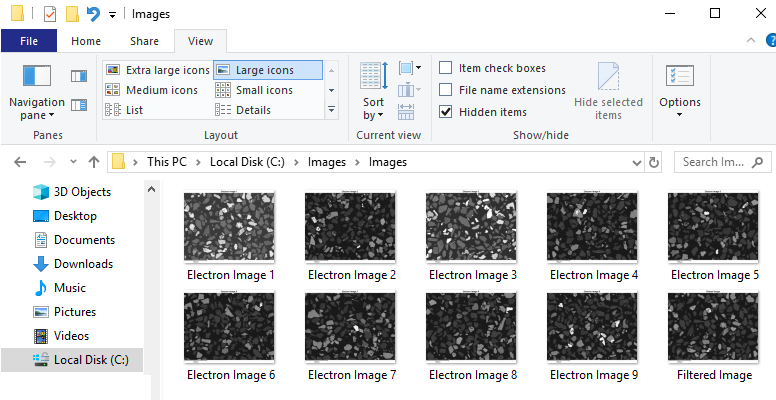Expand the layout gallery more arrow
776x400 pixels.
[x=332, y=110]
